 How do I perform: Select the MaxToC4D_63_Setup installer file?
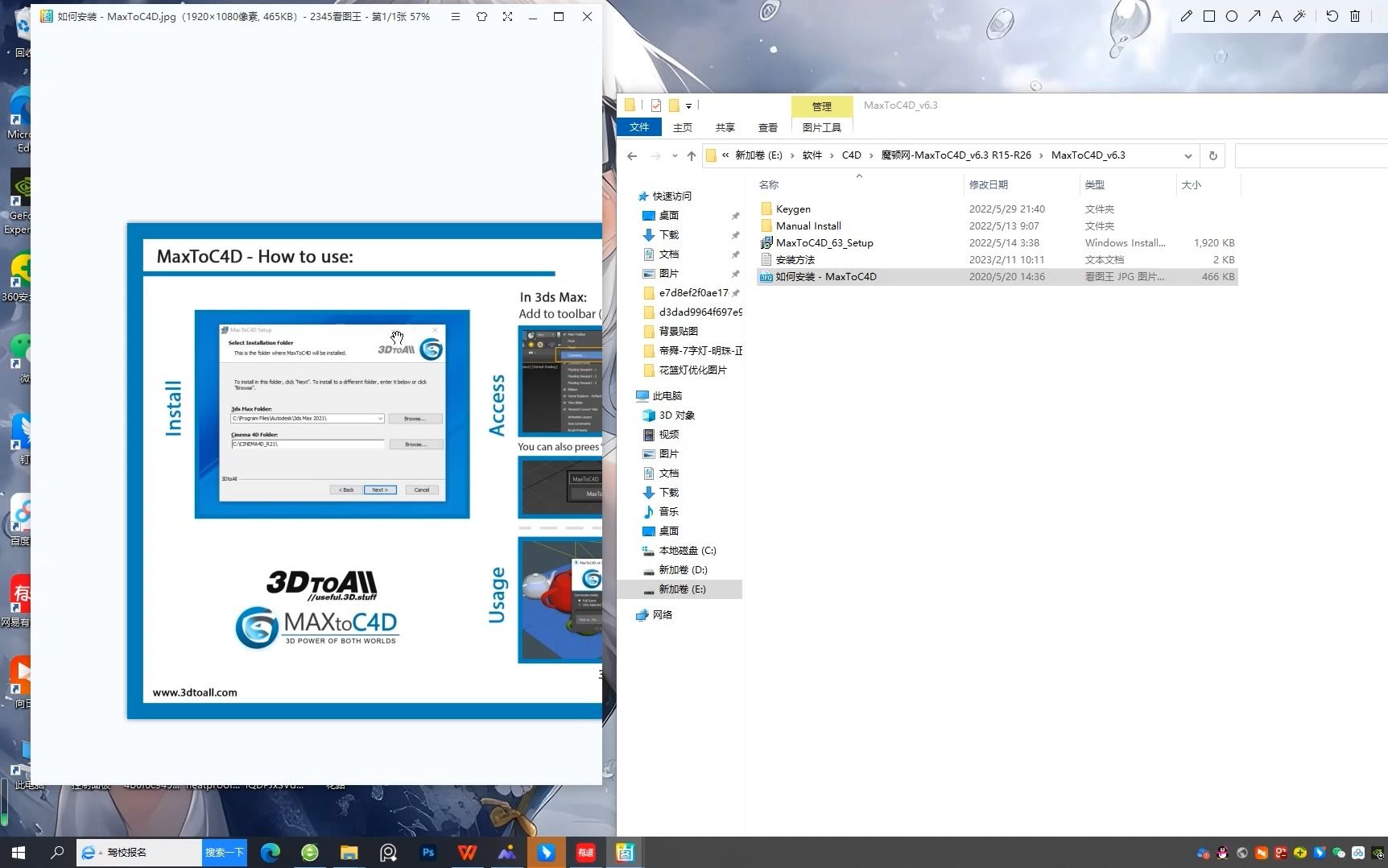(x=824, y=243)
